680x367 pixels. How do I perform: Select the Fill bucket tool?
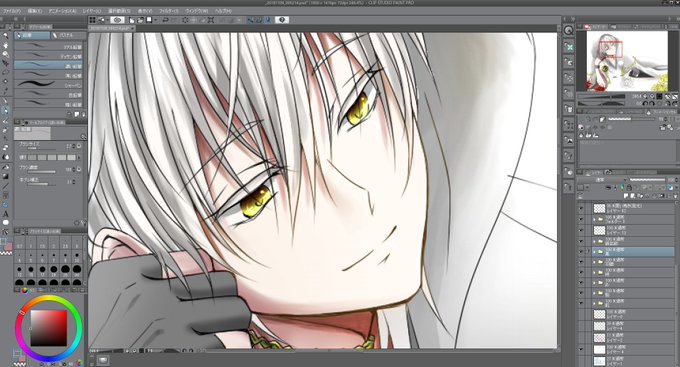[6, 167]
